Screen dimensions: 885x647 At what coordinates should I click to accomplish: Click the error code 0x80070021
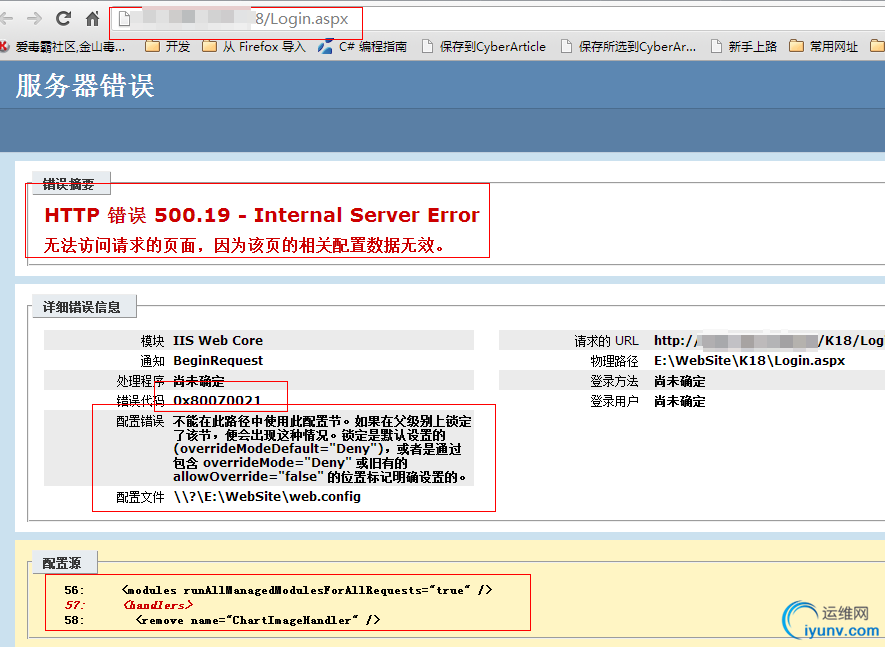(217, 400)
